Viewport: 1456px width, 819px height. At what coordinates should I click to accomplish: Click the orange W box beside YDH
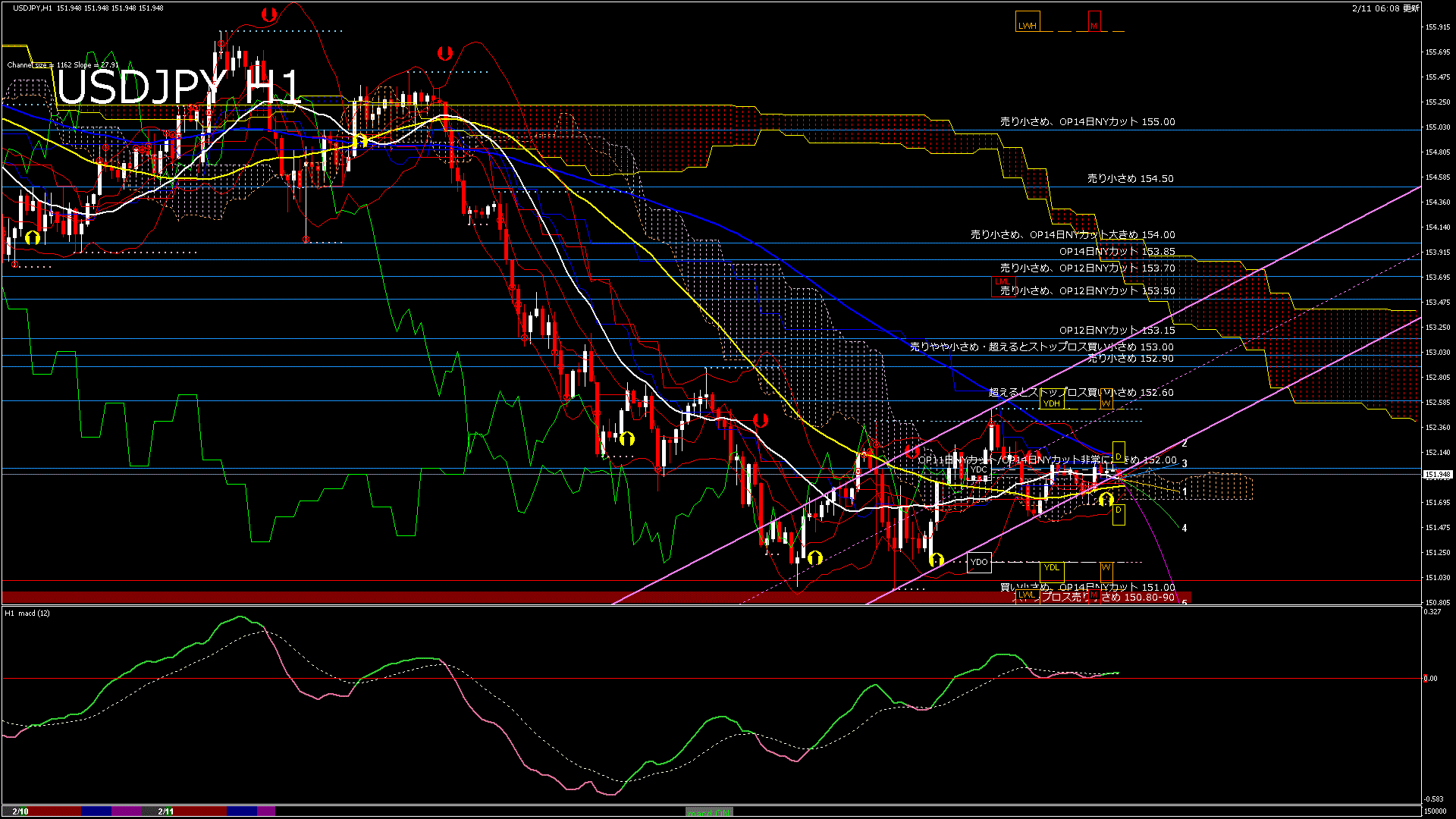[x=1106, y=399]
